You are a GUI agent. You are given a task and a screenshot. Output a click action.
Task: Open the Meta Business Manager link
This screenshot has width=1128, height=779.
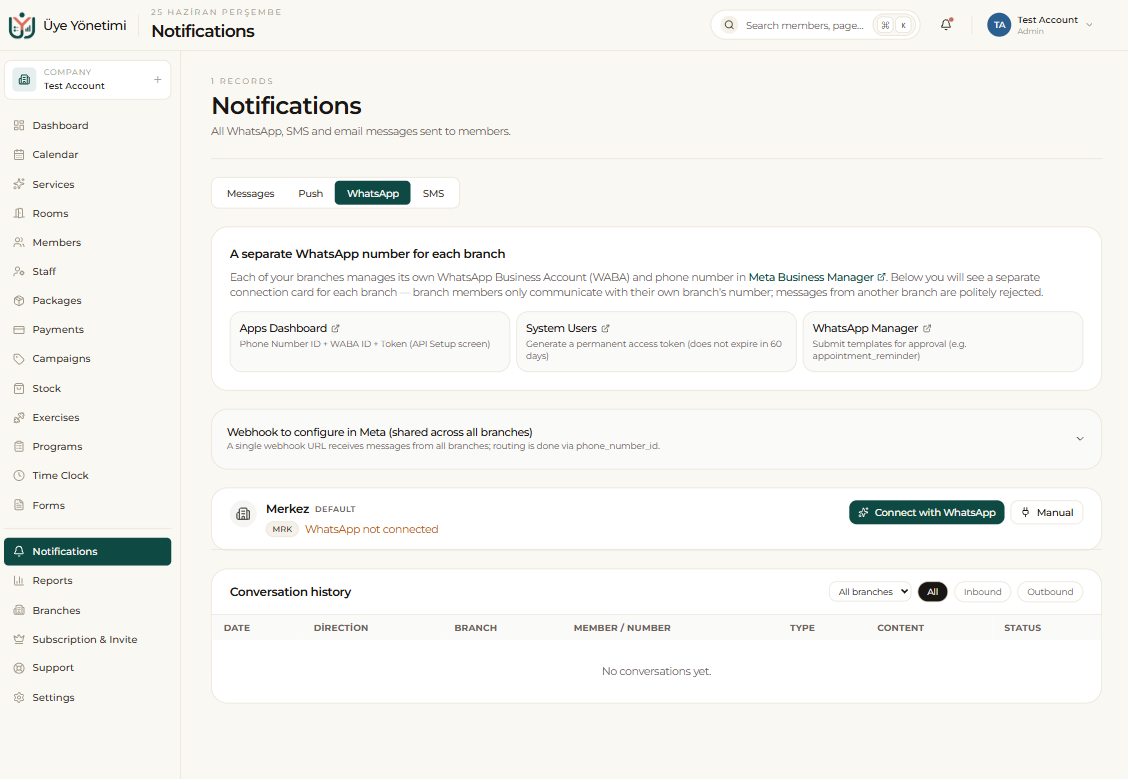click(x=817, y=277)
